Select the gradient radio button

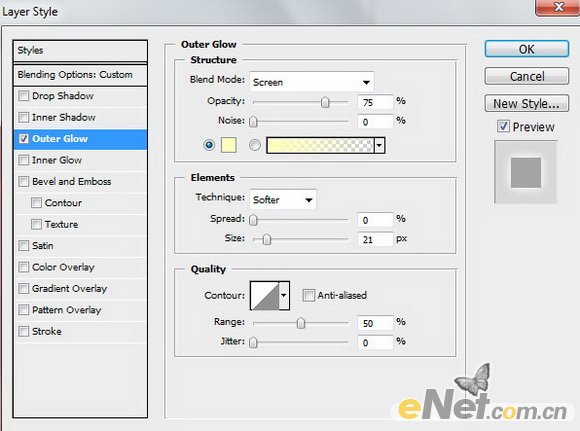(x=254, y=145)
